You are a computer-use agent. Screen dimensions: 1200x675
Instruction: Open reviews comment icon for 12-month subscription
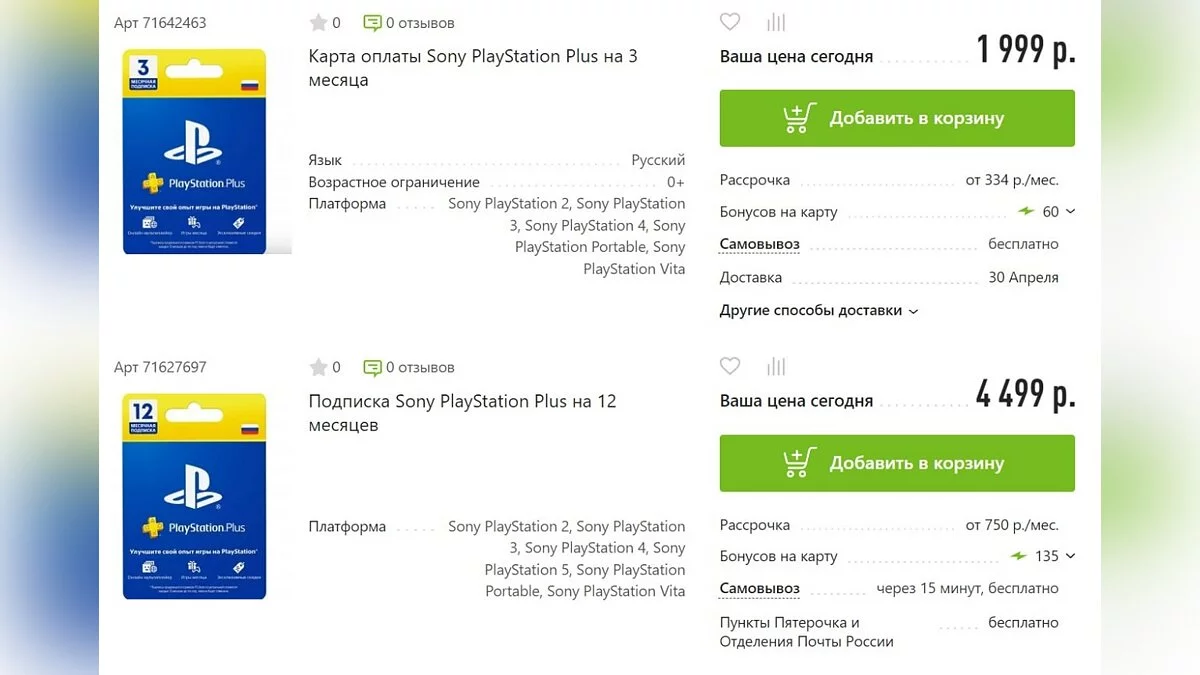pos(372,367)
